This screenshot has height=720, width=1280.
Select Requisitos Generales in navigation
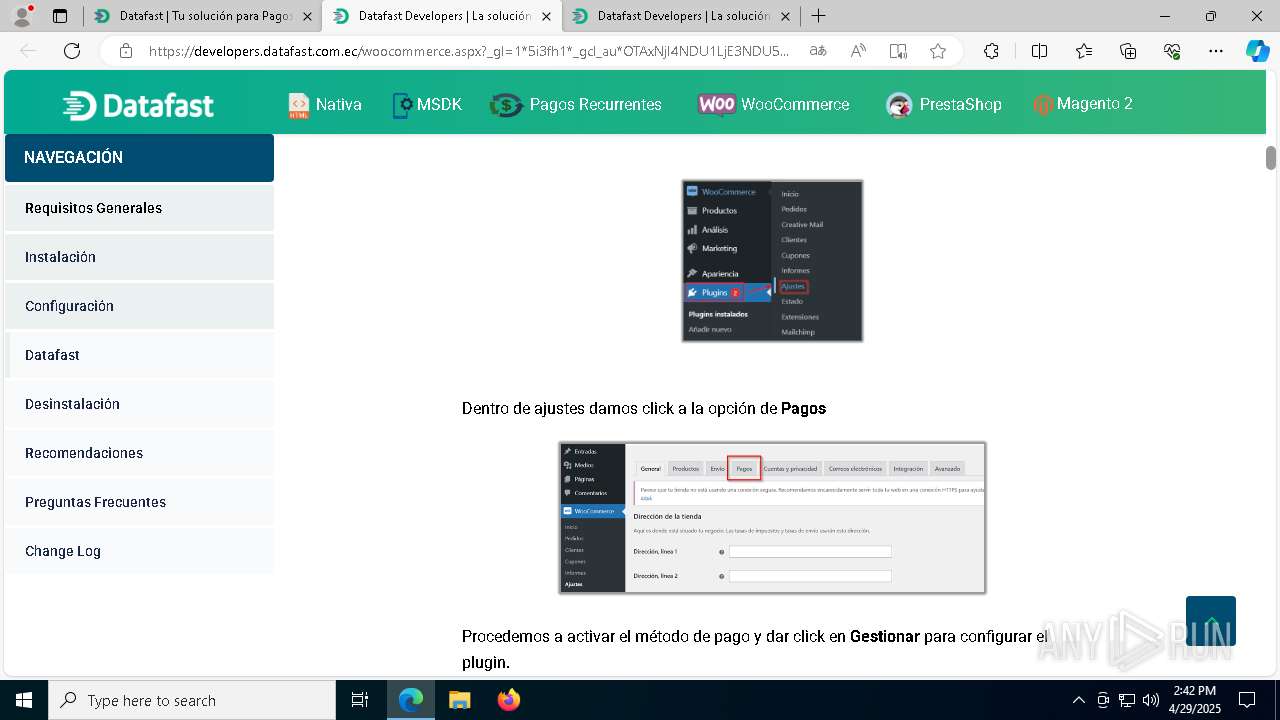(x=139, y=208)
